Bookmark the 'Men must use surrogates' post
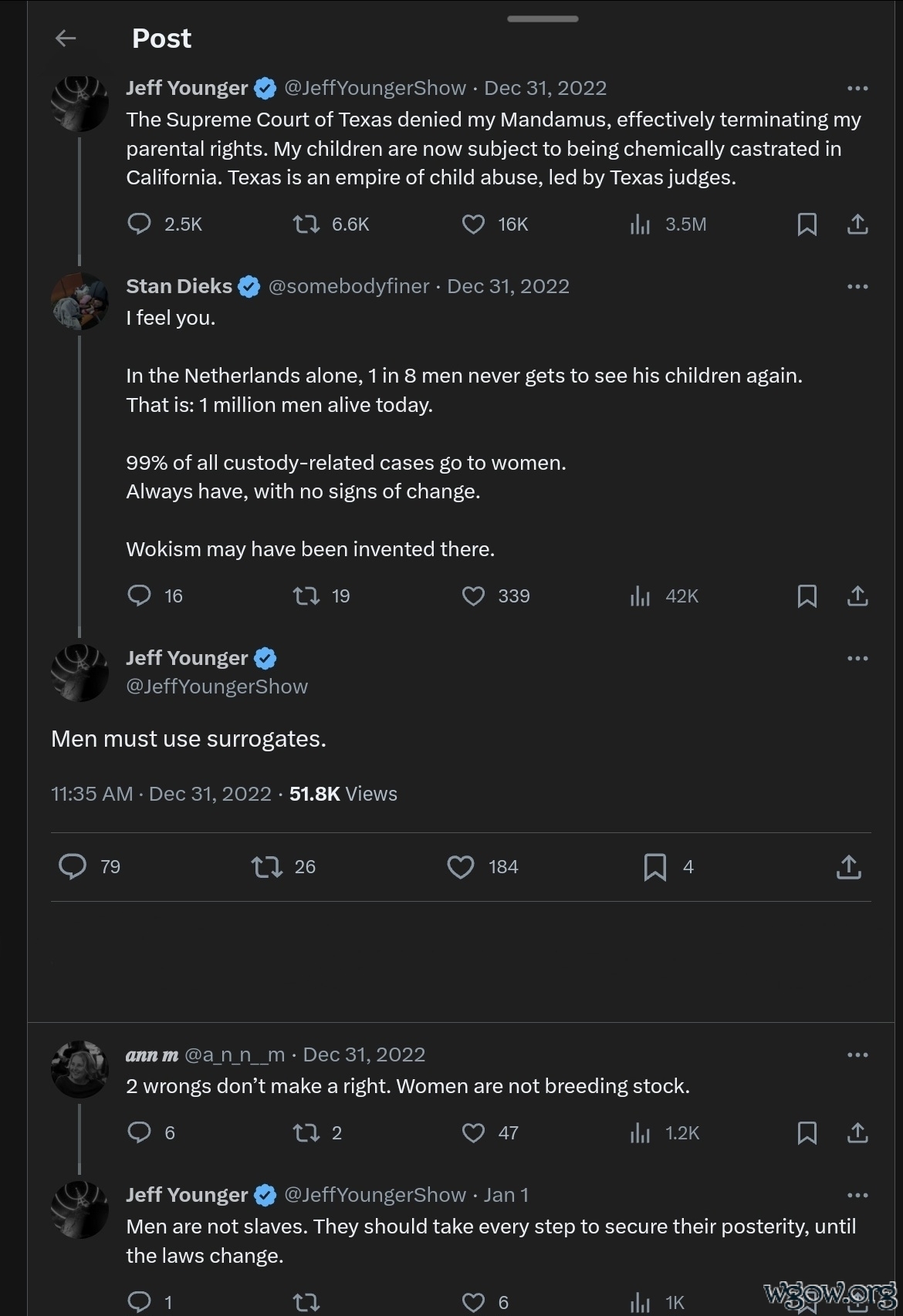903x1316 pixels. (654, 866)
